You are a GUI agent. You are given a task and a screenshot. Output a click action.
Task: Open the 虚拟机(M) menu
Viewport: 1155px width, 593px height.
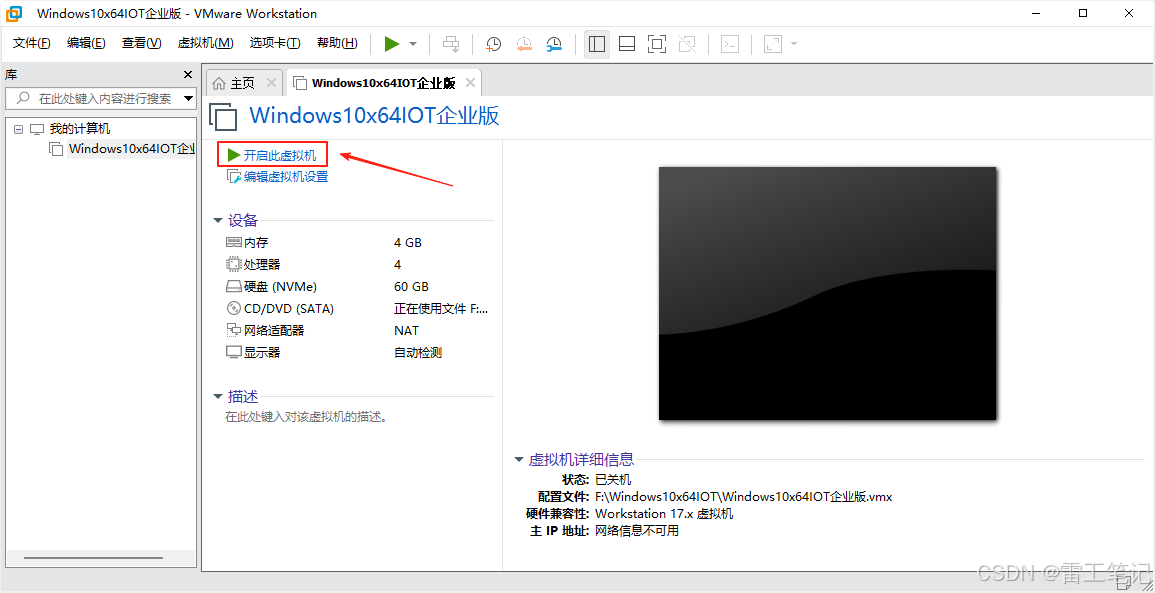(206, 43)
